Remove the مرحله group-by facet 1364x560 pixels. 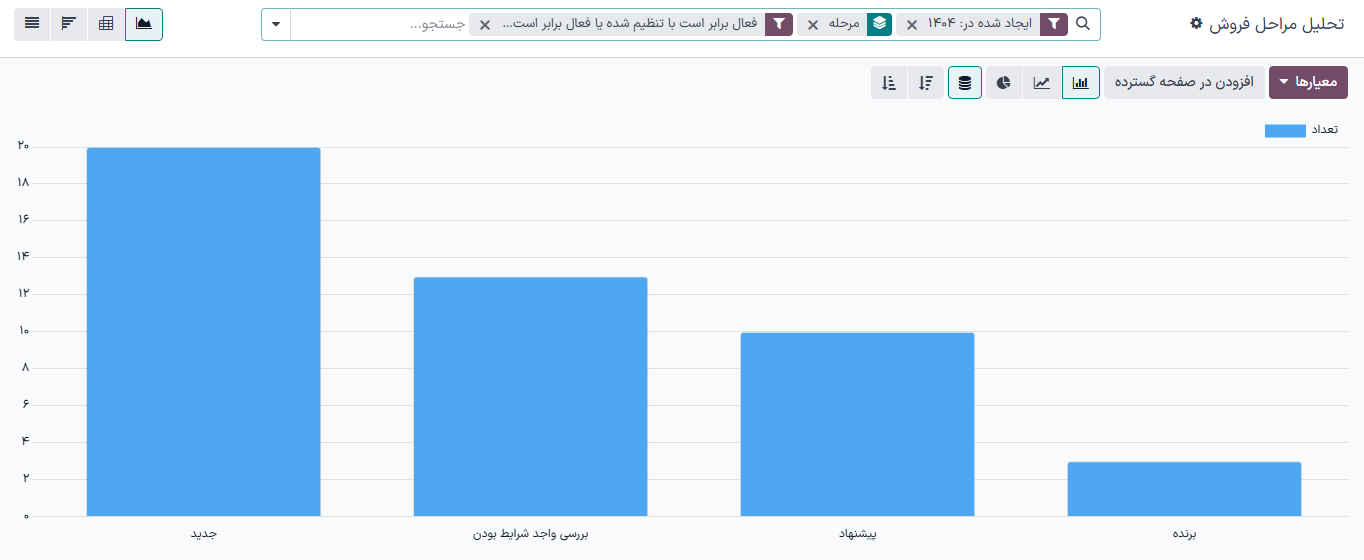point(813,24)
